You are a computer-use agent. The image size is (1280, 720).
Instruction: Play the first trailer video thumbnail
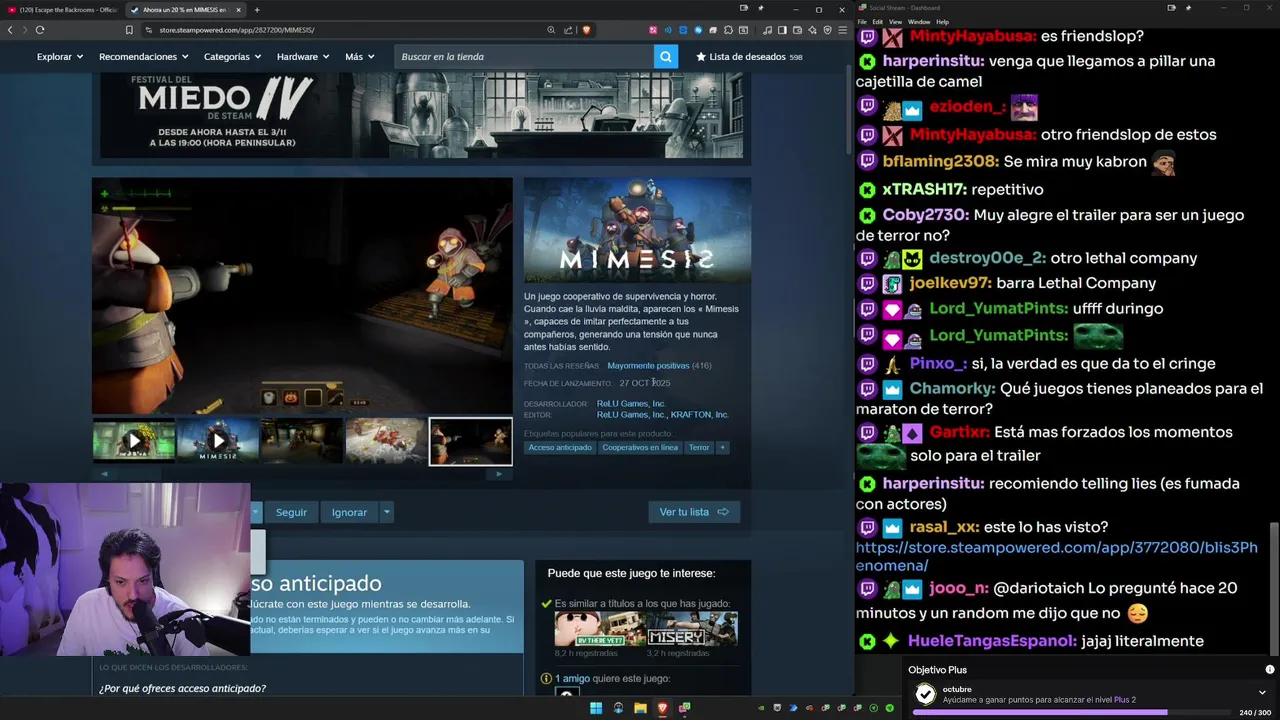tap(134, 441)
